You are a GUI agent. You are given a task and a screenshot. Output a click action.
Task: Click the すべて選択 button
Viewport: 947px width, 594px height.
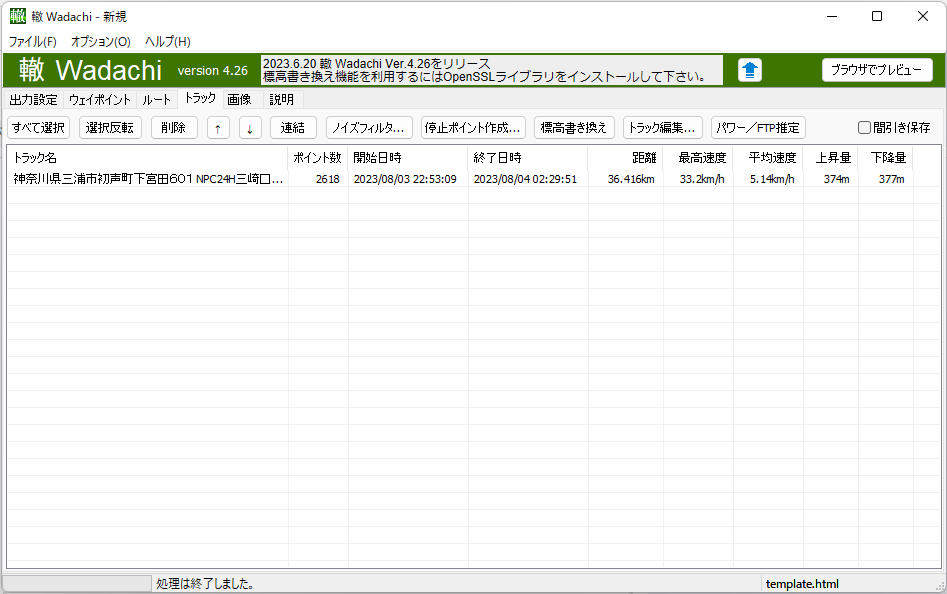pyautogui.click(x=39, y=128)
